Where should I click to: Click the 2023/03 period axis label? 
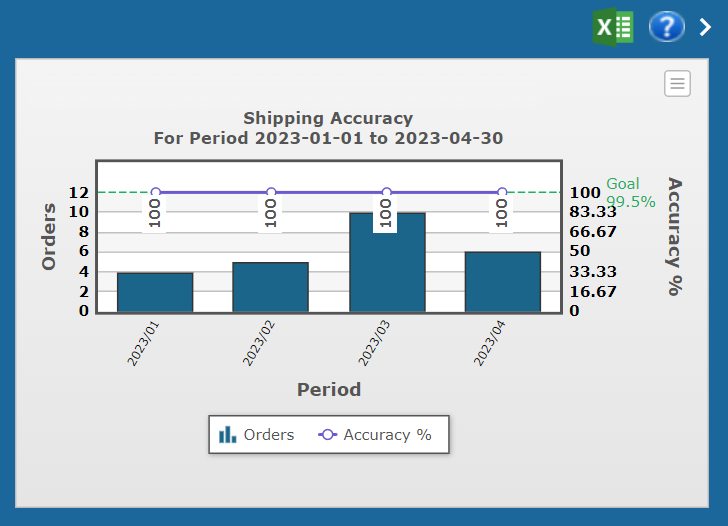[x=373, y=342]
